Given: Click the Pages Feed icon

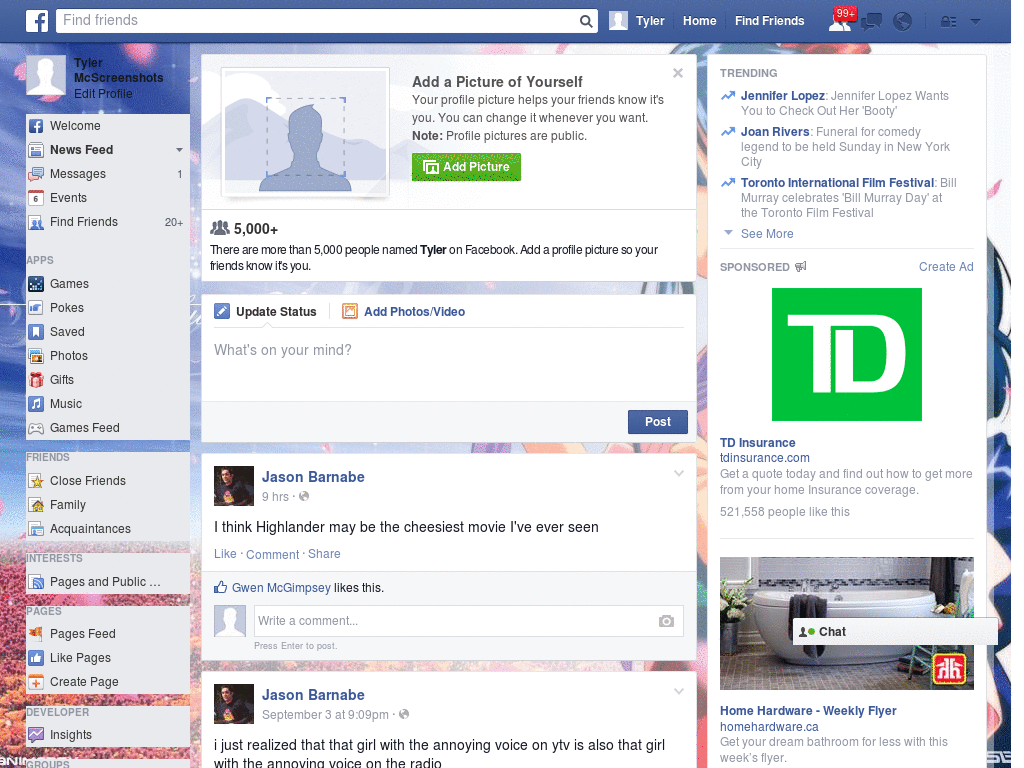Looking at the screenshot, I should (37, 633).
